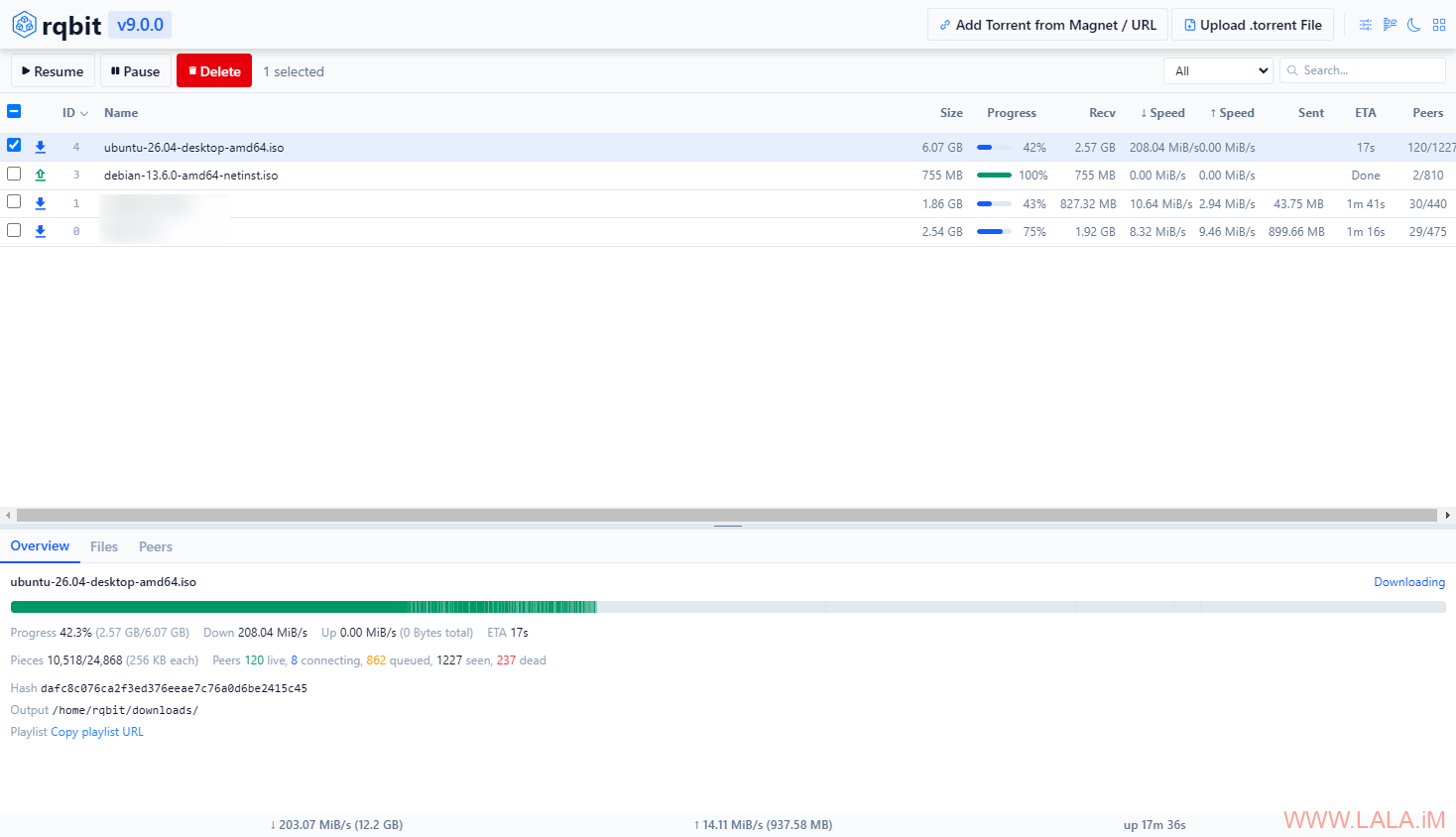Screen dimensions: 1456x837
Task: Click the magnifier icon in the search box
Action: pos(1292,70)
